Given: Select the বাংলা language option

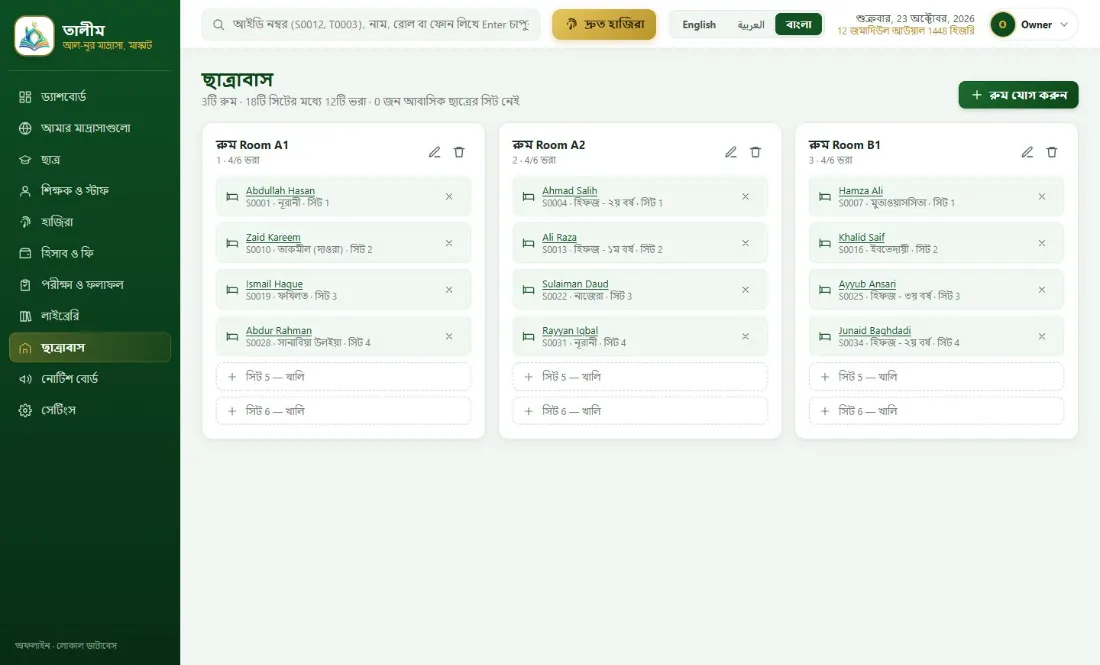Looking at the screenshot, I should (x=798, y=25).
